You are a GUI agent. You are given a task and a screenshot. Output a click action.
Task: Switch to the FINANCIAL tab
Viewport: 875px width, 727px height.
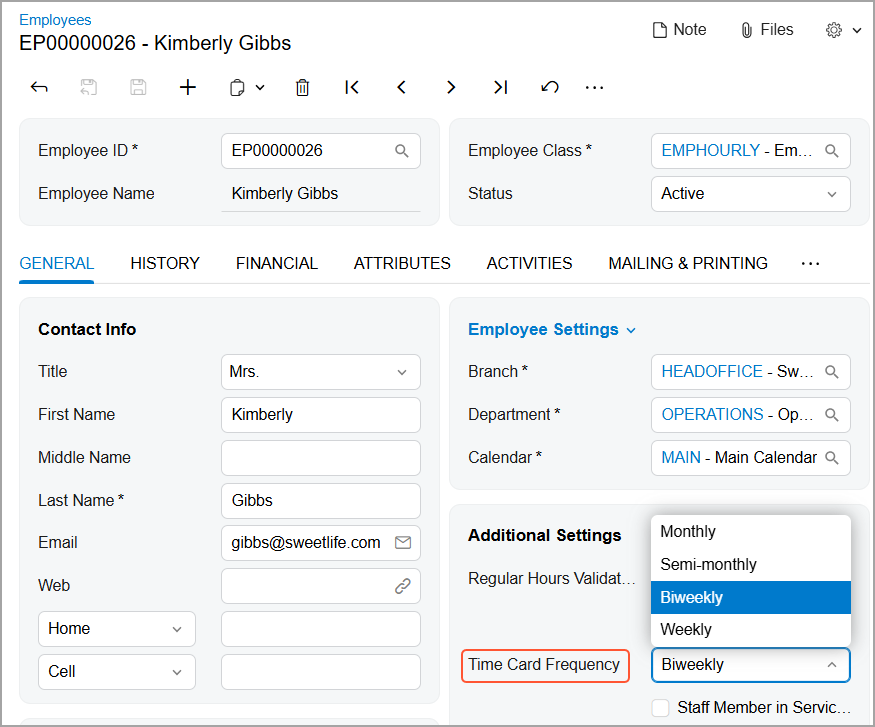coord(277,263)
